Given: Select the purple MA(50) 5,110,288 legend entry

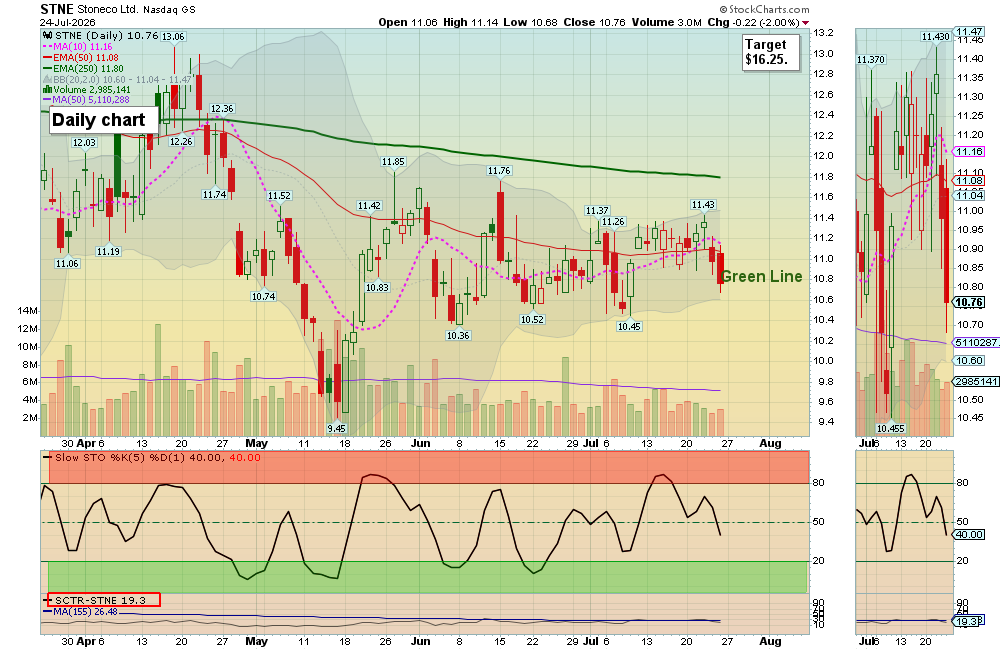Looking at the screenshot, I should [x=86, y=100].
